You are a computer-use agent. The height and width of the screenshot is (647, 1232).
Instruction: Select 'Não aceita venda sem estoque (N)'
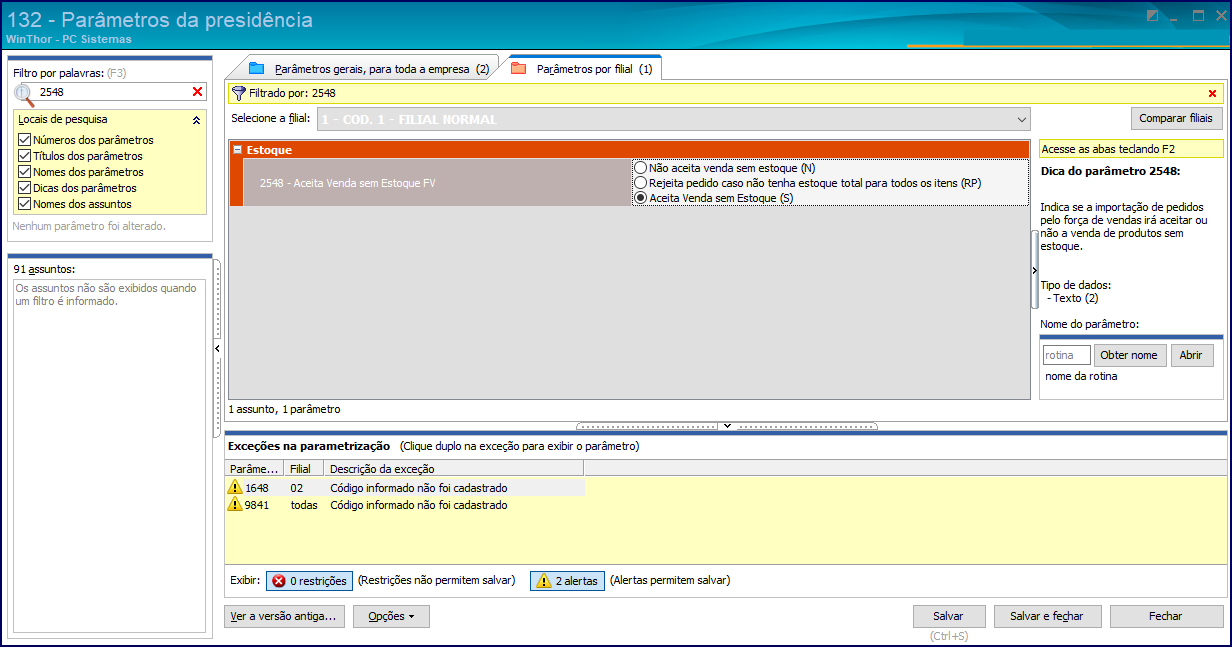pyautogui.click(x=641, y=168)
